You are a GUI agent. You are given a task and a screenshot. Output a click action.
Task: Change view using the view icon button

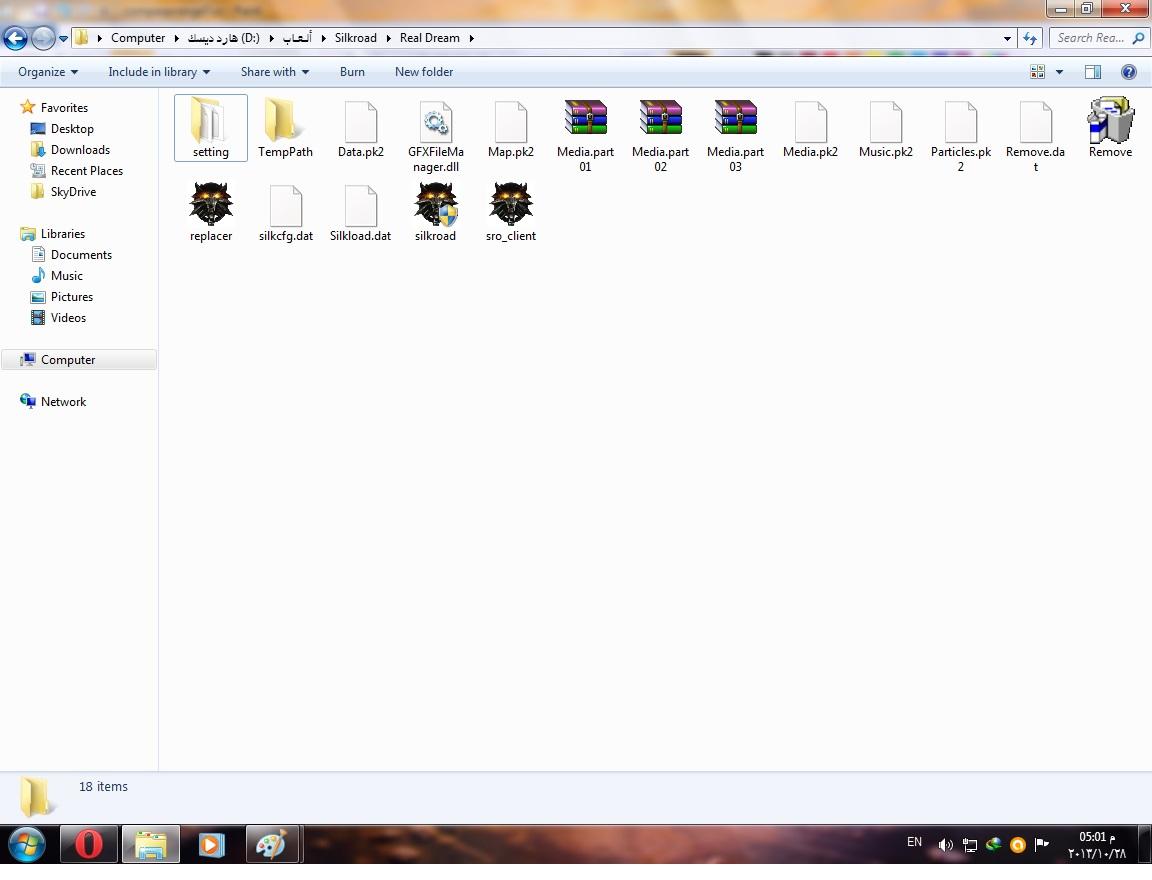tap(1037, 72)
